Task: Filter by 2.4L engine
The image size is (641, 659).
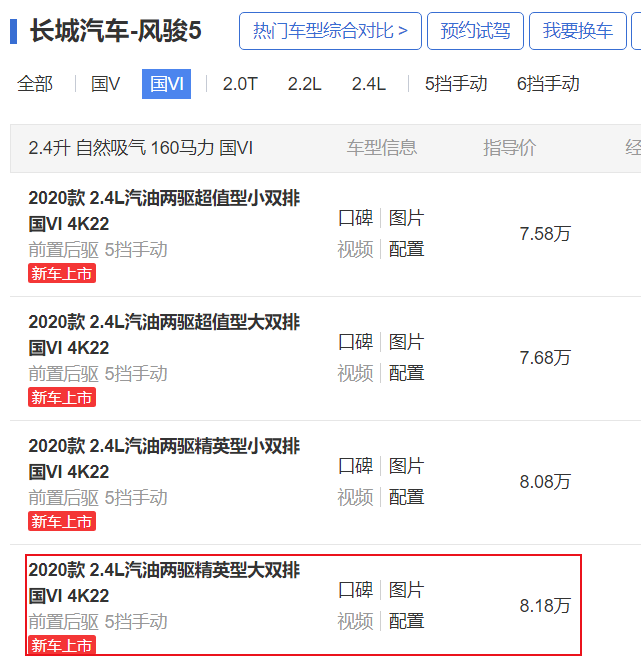Action: [368, 84]
